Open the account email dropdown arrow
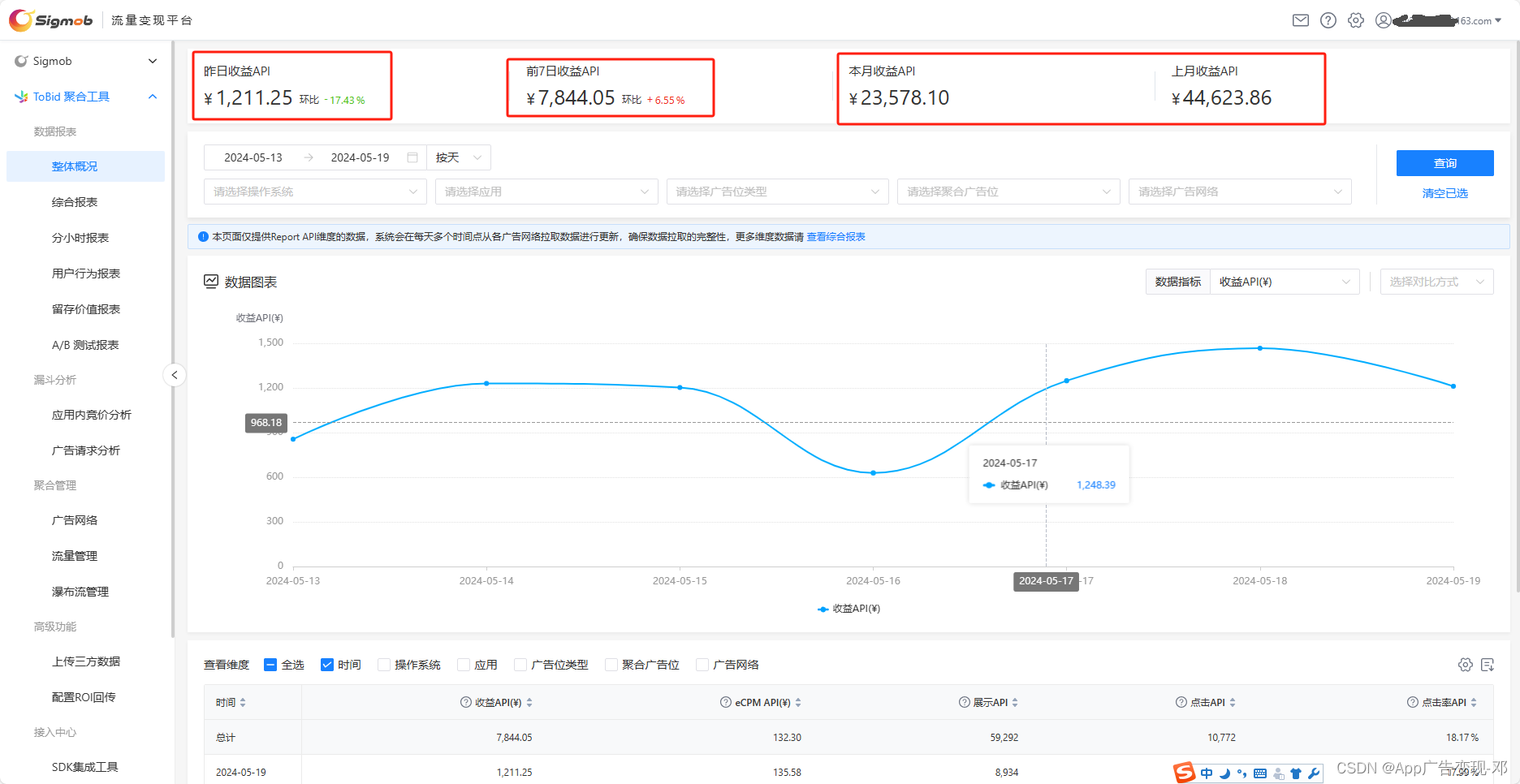The height and width of the screenshot is (784, 1520). 1498,21
